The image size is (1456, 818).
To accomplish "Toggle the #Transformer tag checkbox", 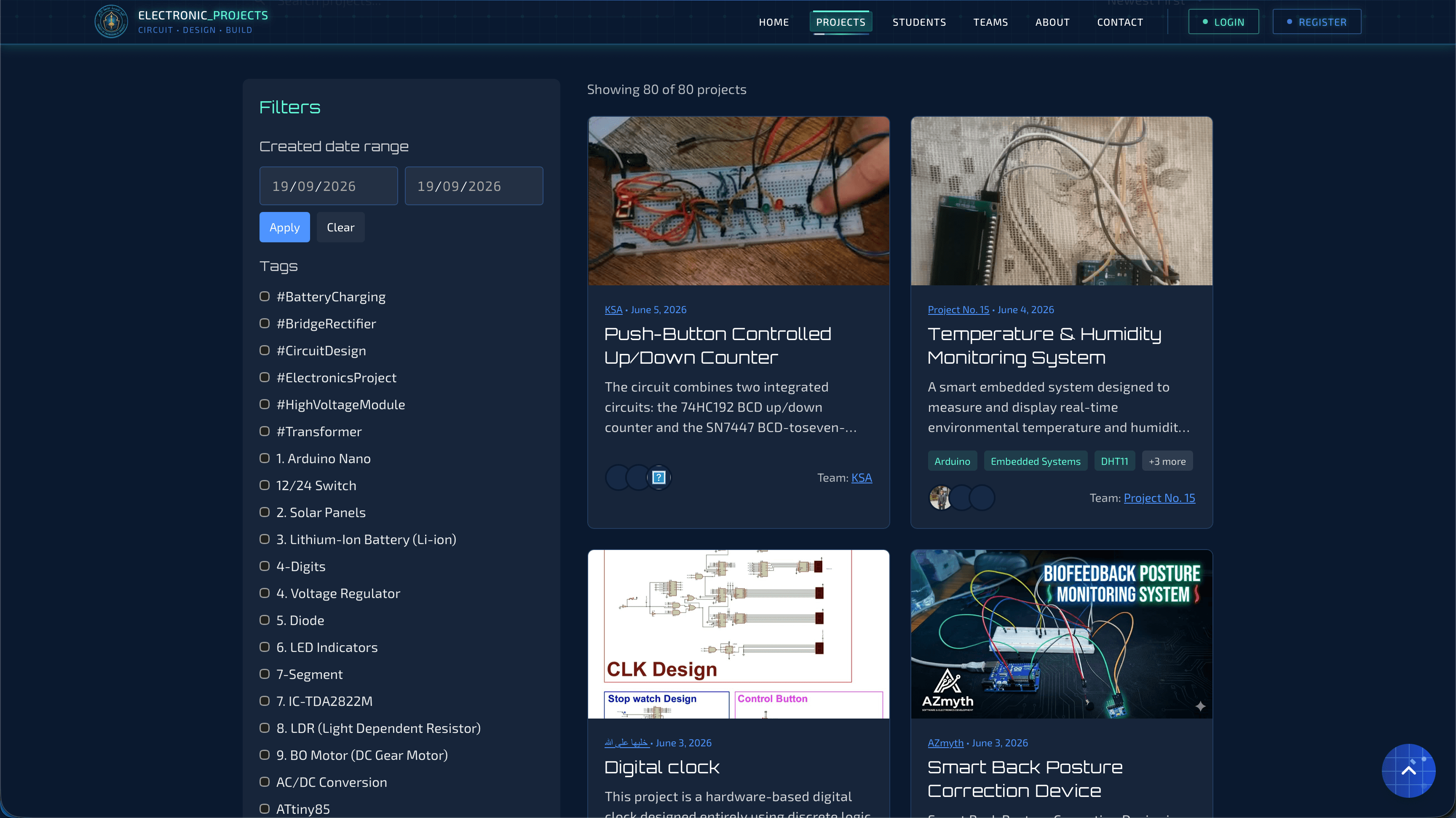I will [264, 431].
